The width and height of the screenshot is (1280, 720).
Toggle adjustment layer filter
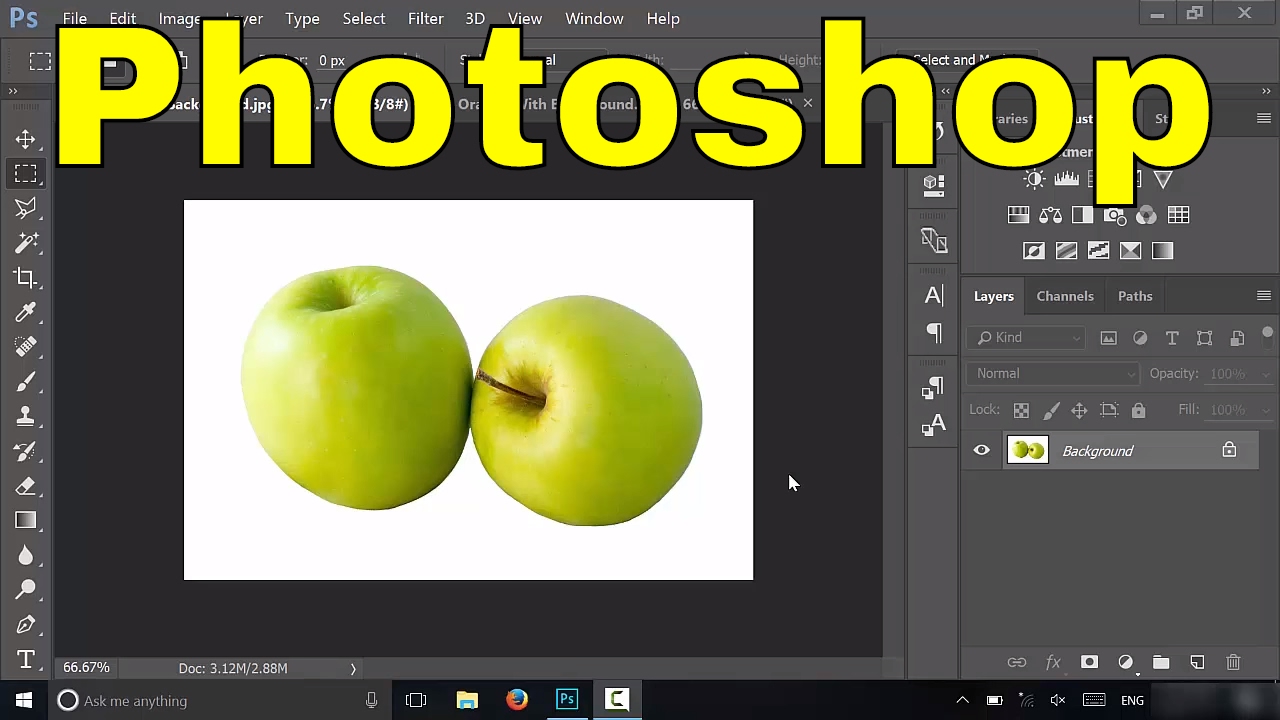(1140, 338)
